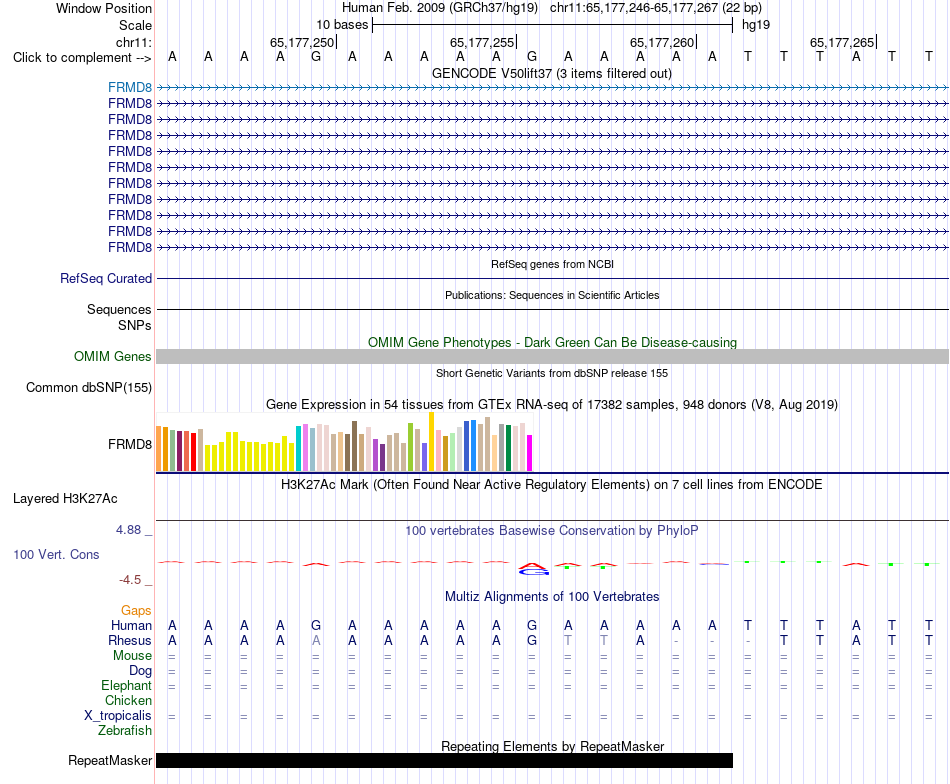
Task: Click the cyan bar in the GTEx chart
Action: point(299,448)
